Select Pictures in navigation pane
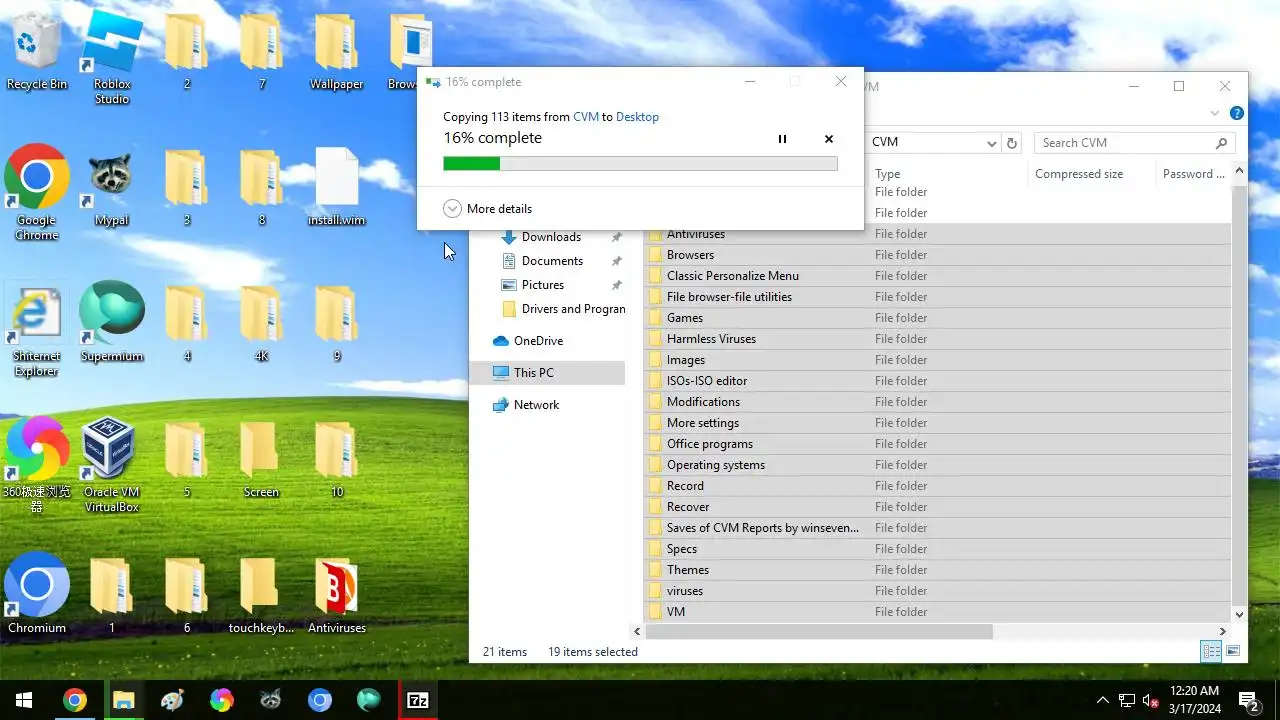The image size is (1280, 720). click(543, 285)
